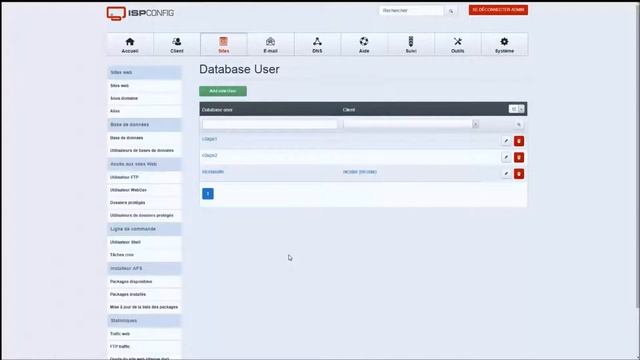Click Se déconnecter admin button
Screen dimensions: 640x360
(498, 10)
